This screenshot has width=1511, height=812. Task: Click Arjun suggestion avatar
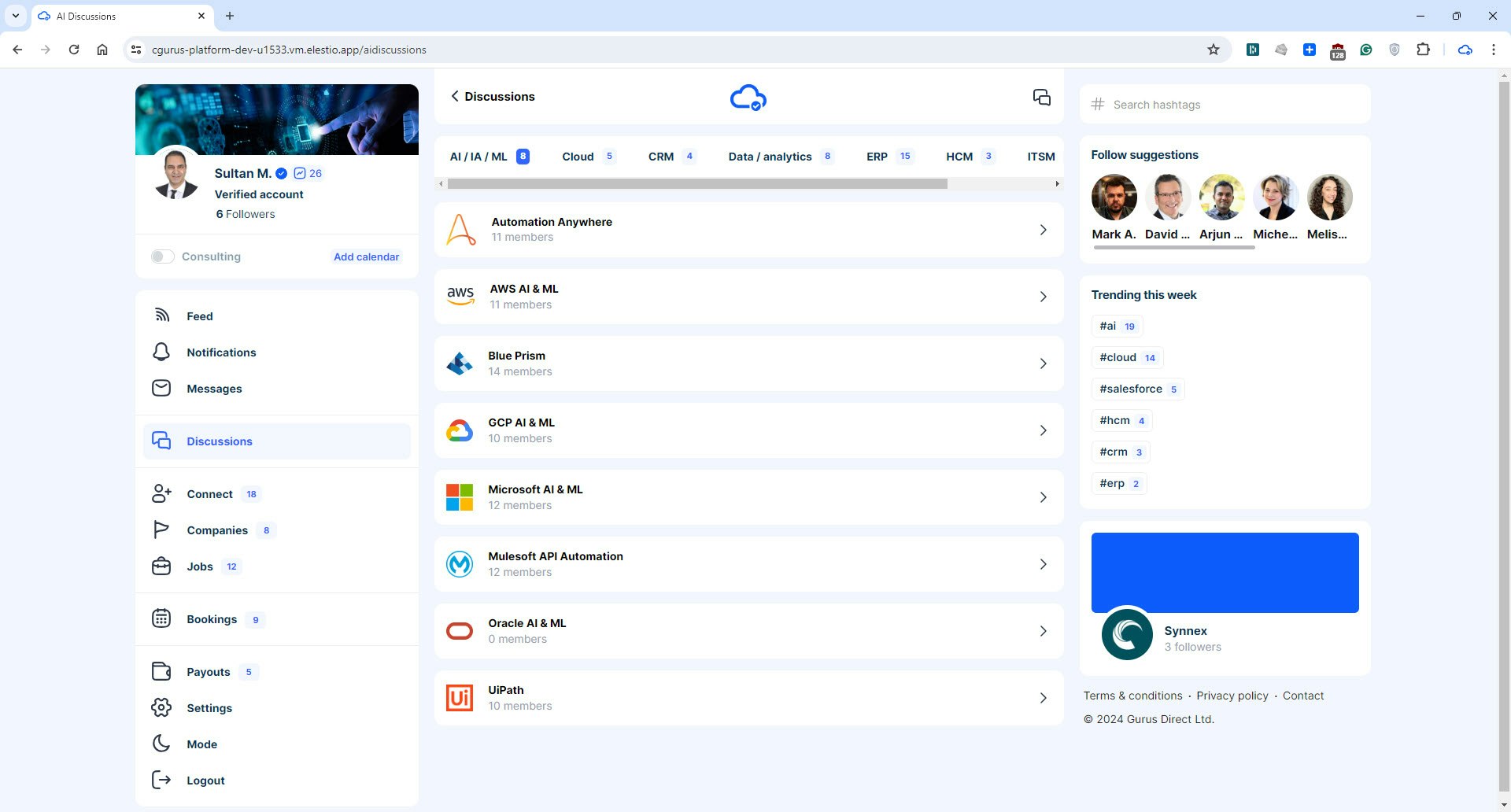point(1221,197)
